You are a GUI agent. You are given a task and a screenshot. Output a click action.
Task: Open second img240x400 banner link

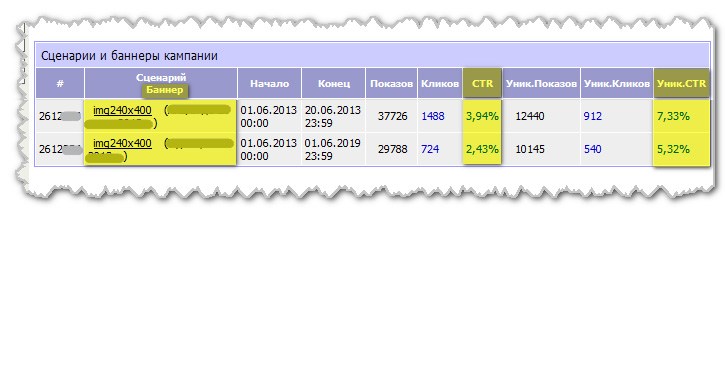[123, 143]
